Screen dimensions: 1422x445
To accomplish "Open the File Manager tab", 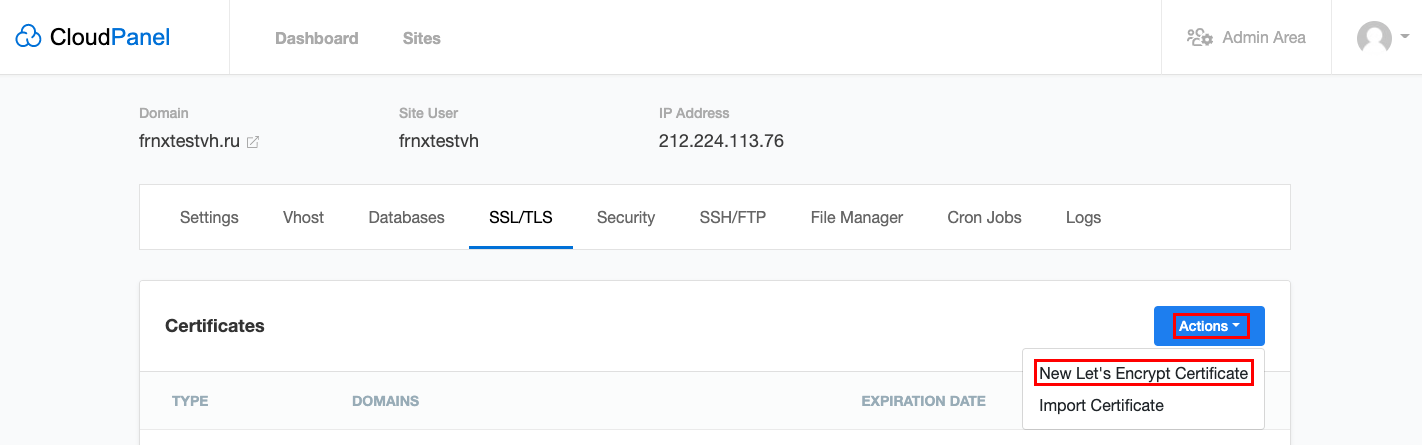I will 857,217.
